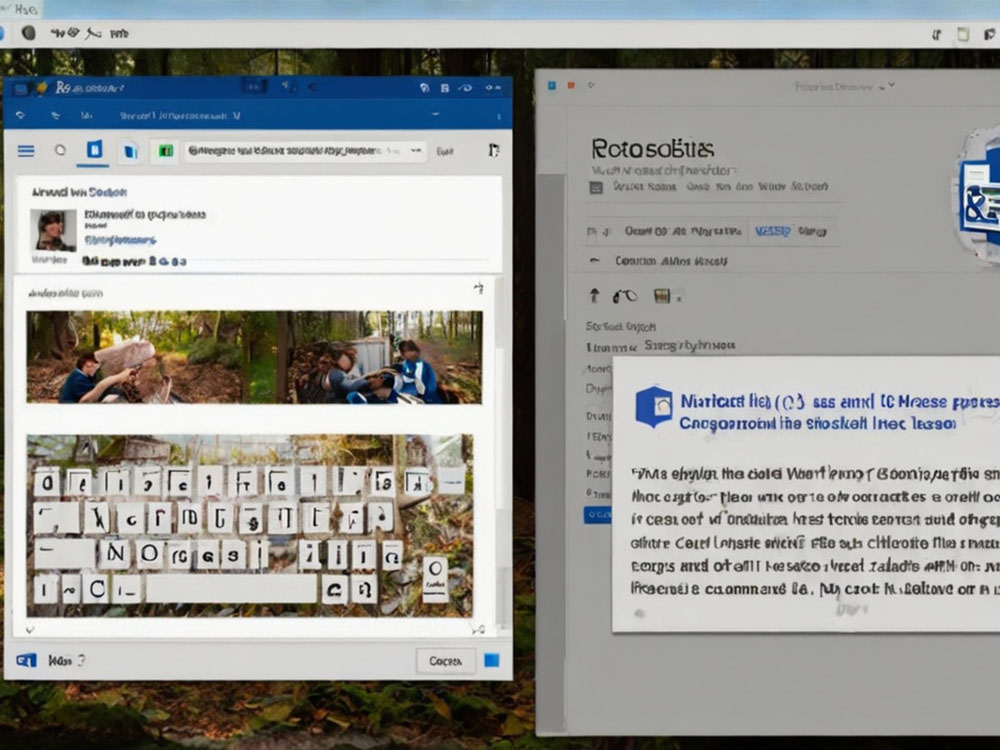Open the blue book icon in the toolbar
This screenshot has width=1000, height=750.
pyautogui.click(x=131, y=151)
